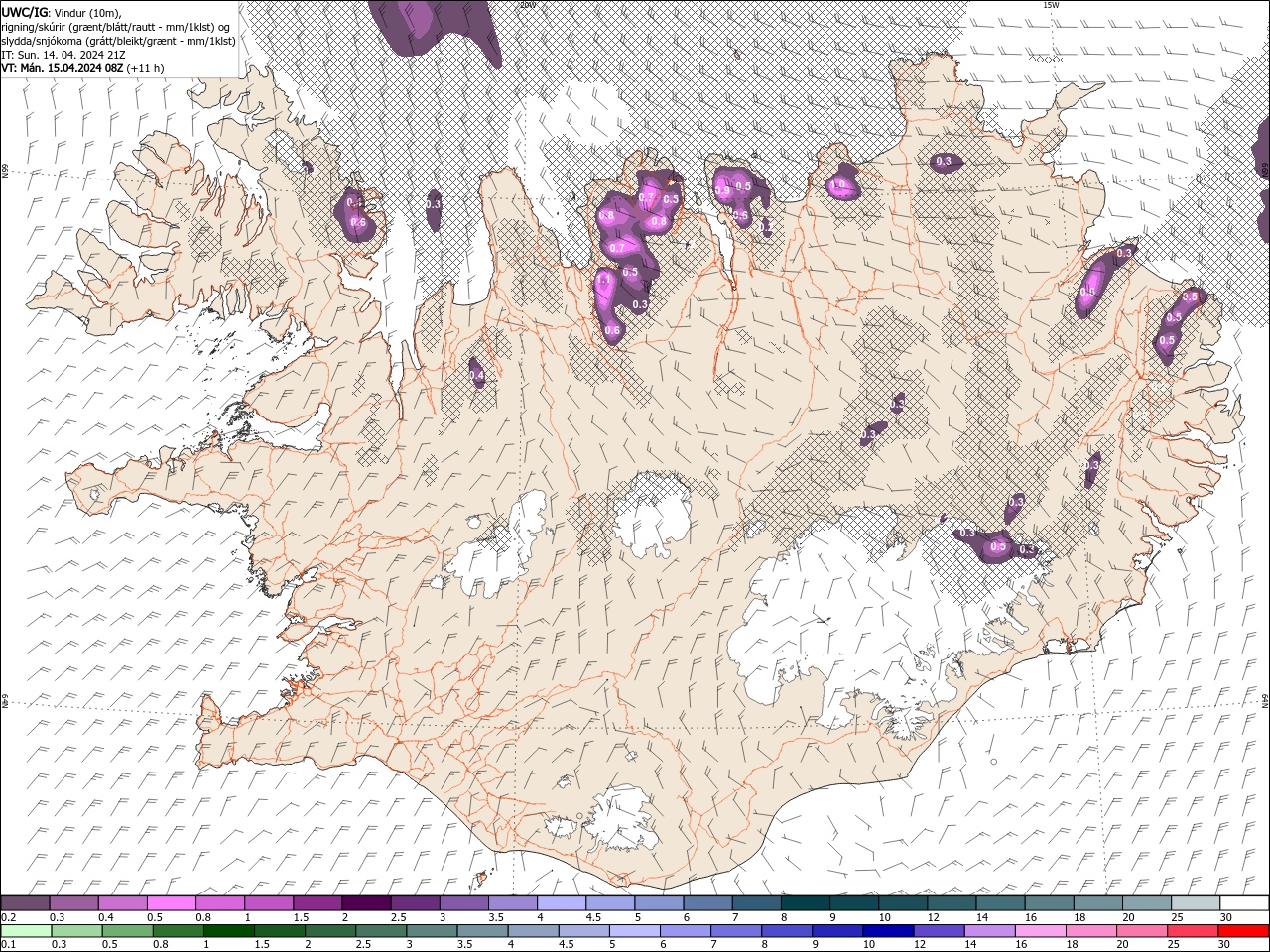
Task: Click the '1.1' precipitation value on the map
Action: (x=604, y=281)
